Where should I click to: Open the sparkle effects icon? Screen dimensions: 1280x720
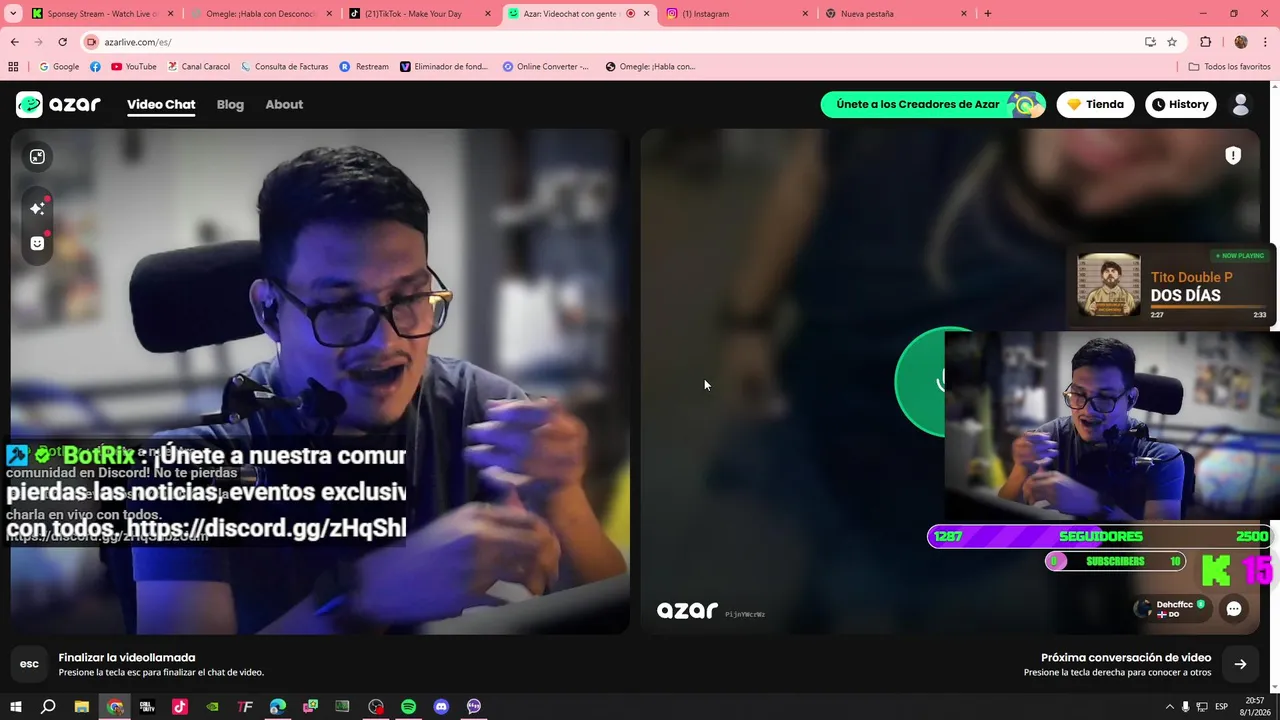37,208
